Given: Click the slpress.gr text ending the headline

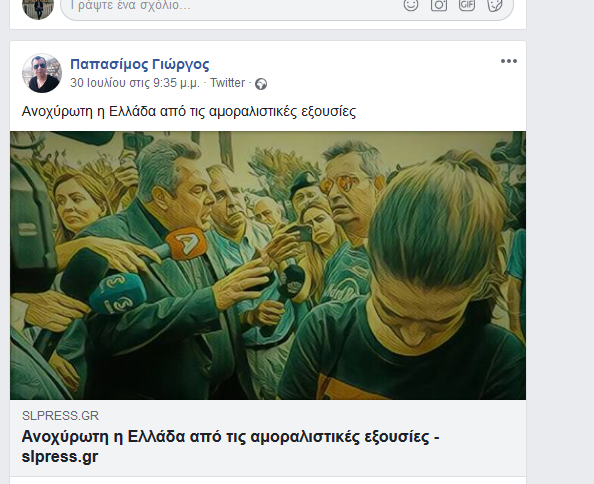Looking at the screenshot, I should click(x=60, y=457).
